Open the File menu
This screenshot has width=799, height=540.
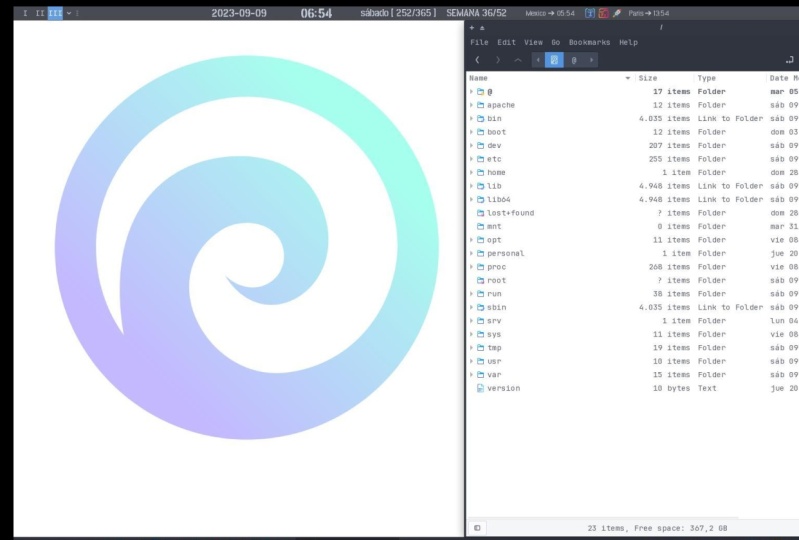[x=479, y=42]
